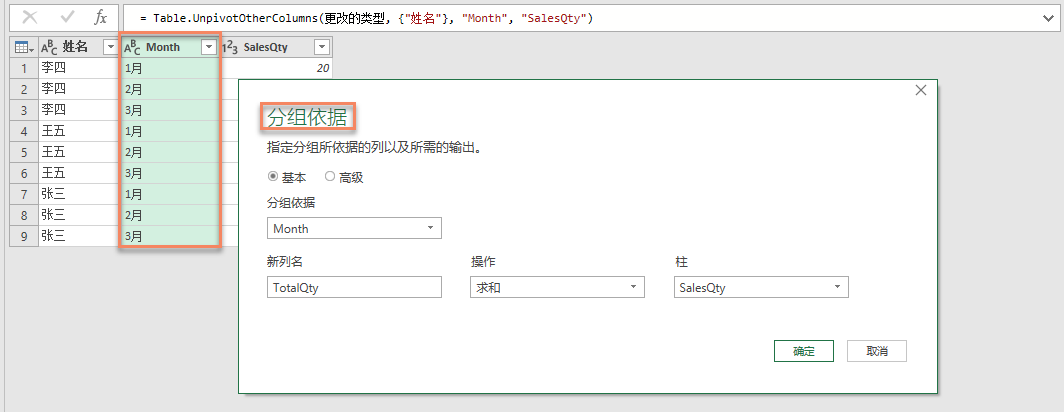The width and height of the screenshot is (1064, 412).
Task: Open the 姓名 column filter dropdown
Action: coord(109,48)
